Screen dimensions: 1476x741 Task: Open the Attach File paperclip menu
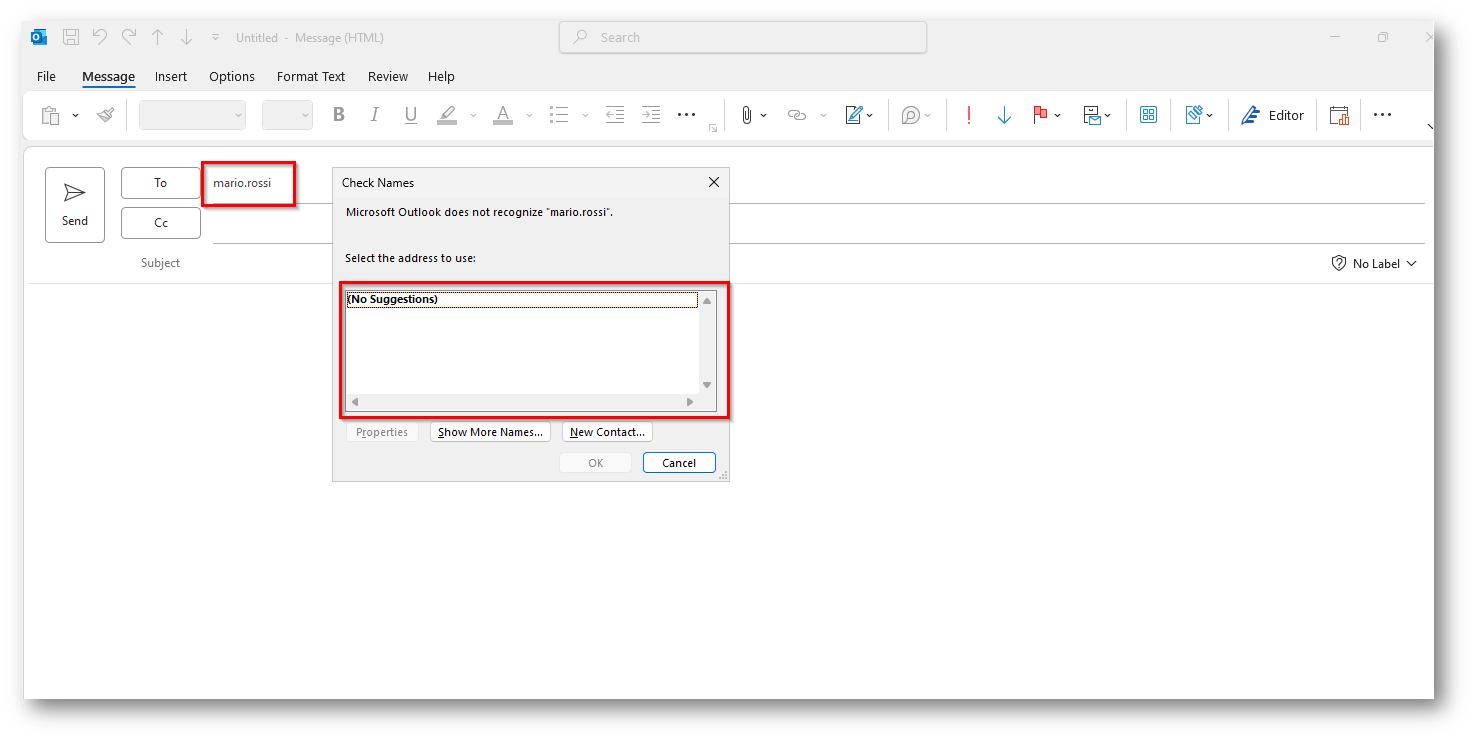click(x=746, y=115)
